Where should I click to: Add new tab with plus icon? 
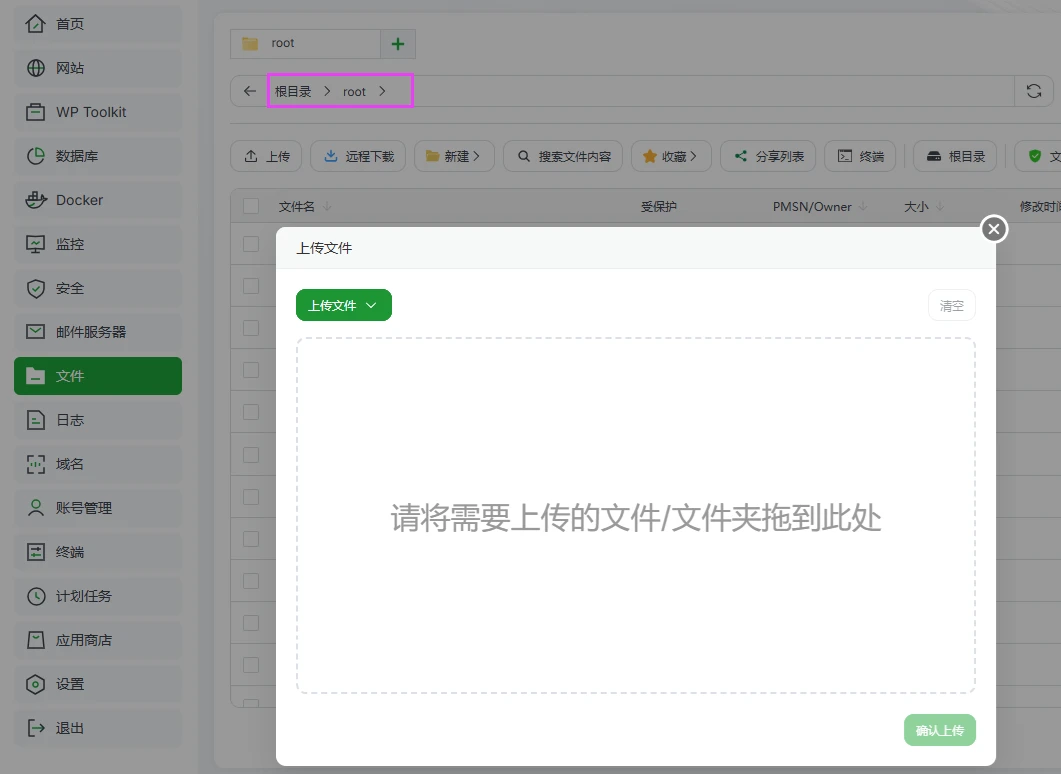click(398, 44)
